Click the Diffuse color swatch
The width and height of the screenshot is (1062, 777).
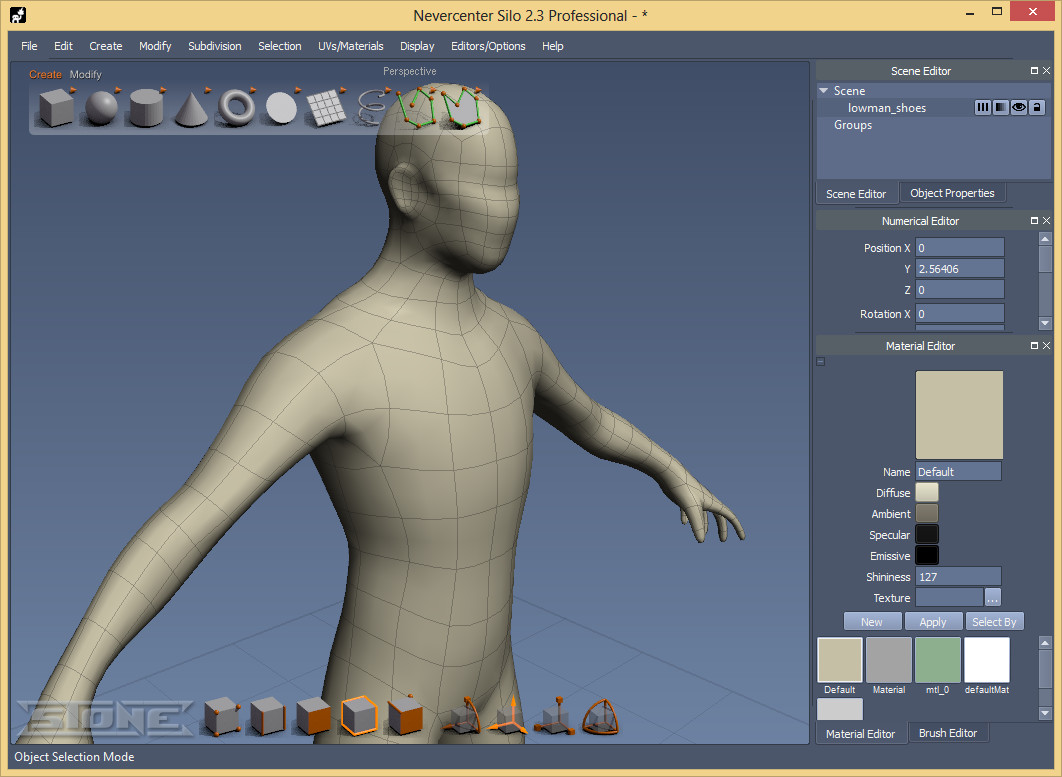click(x=927, y=493)
